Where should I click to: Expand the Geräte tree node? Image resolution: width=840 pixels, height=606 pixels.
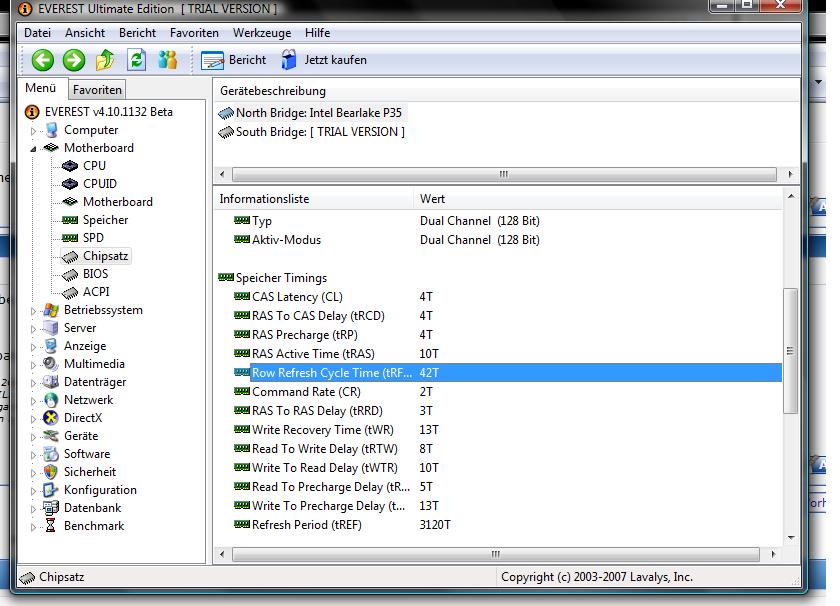coord(33,437)
